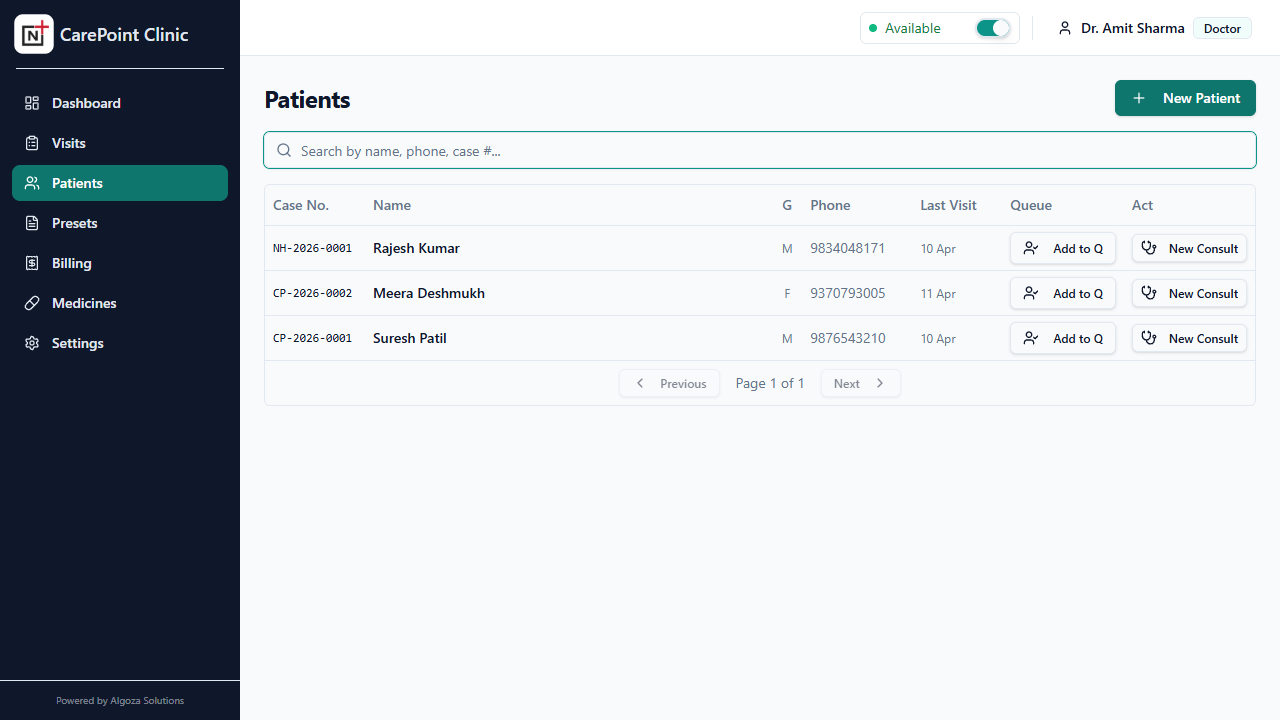Click the Patients people icon

[31, 183]
